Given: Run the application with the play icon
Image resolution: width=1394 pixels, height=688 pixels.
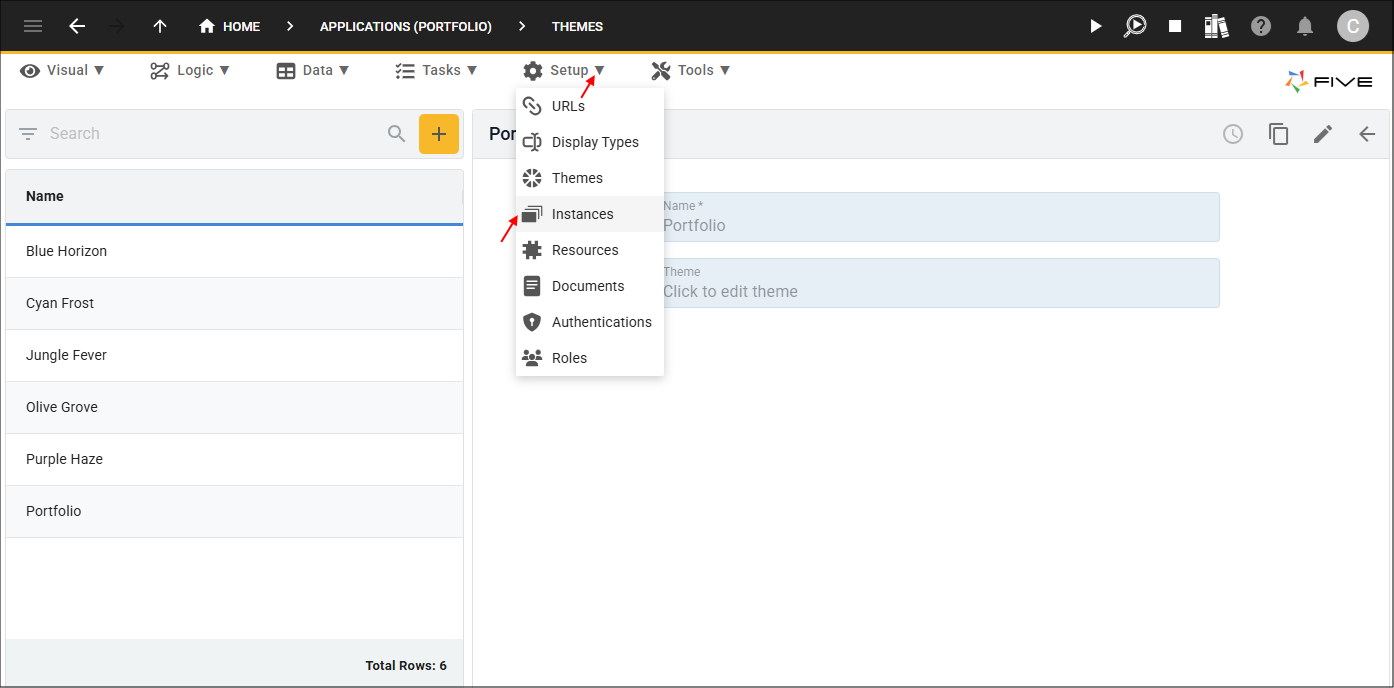Looking at the screenshot, I should [x=1096, y=26].
